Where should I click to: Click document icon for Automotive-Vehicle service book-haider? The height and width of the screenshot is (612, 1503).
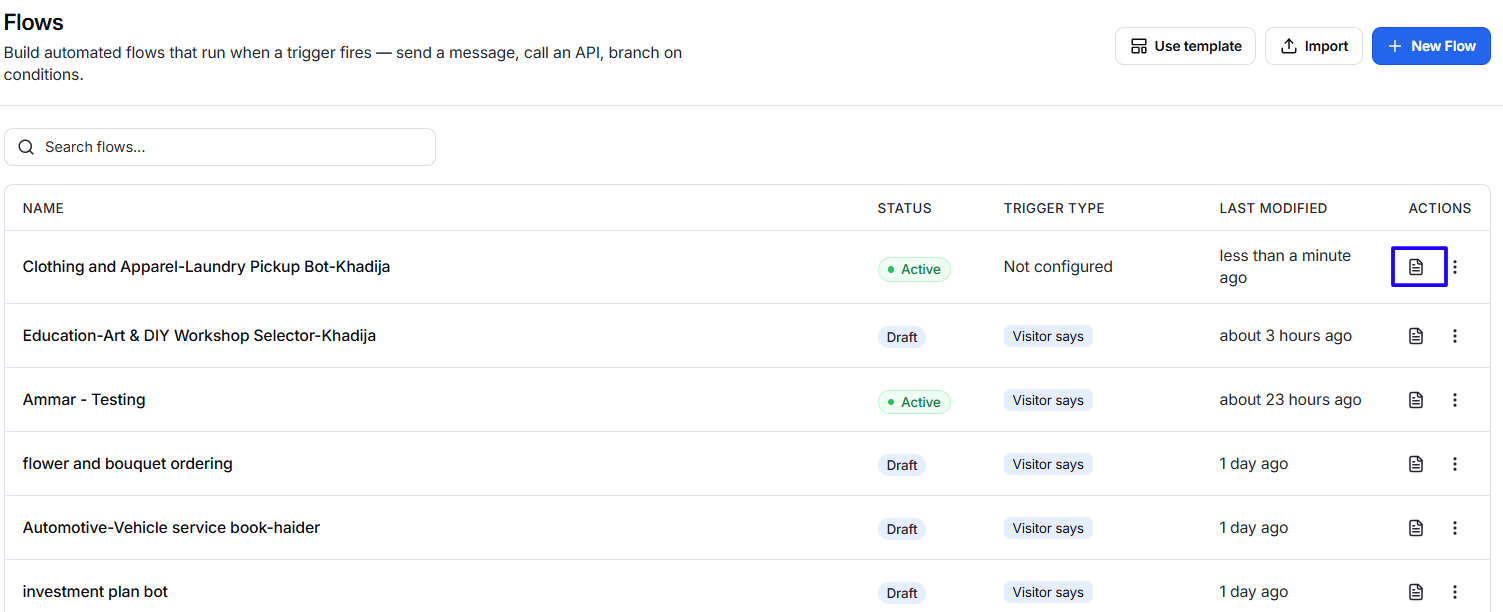pos(1415,528)
